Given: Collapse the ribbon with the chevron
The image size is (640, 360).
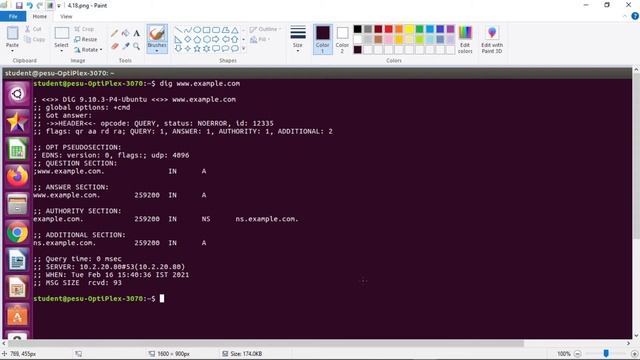Looking at the screenshot, I should [x=625, y=16].
